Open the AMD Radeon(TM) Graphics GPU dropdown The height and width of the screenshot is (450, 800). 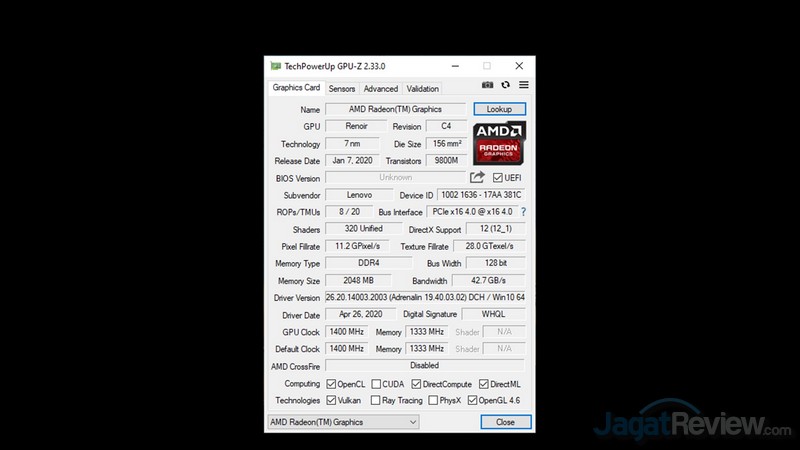343,422
